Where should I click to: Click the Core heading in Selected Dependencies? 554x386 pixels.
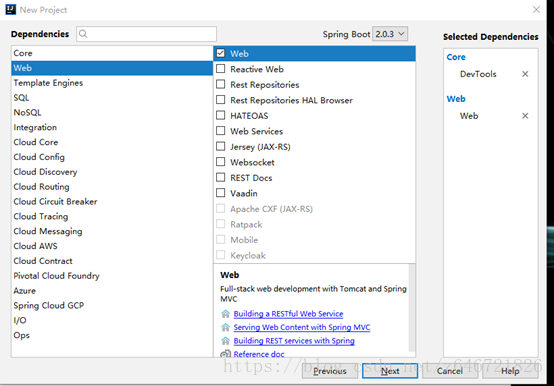(x=456, y=57)
